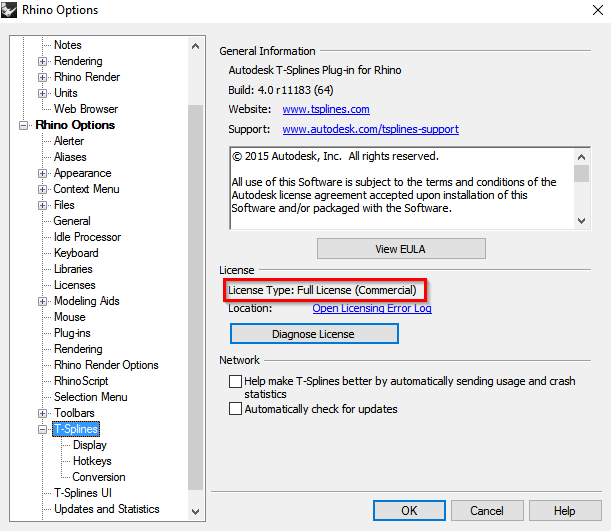Confirm with the OK button
This screenshot has height=531, width=611.
[x=409, y=510]
